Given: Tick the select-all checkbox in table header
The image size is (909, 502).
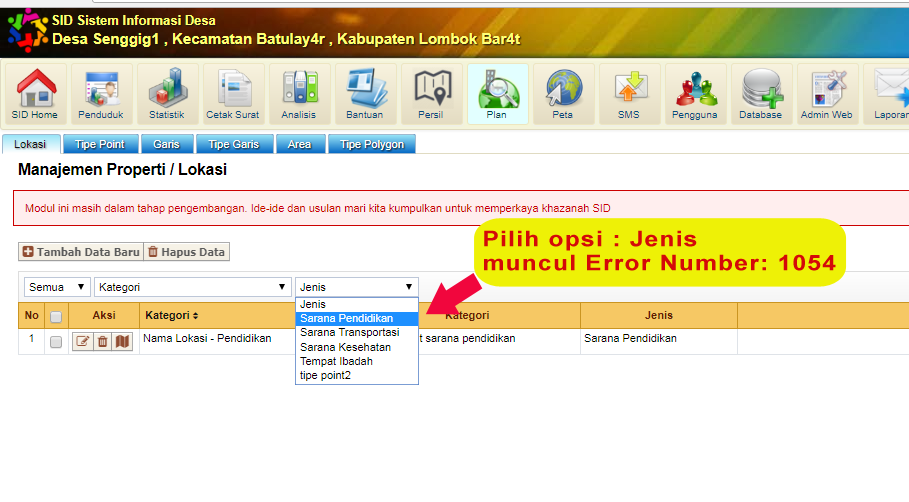Looking at the screenshot, I should 56,317.
